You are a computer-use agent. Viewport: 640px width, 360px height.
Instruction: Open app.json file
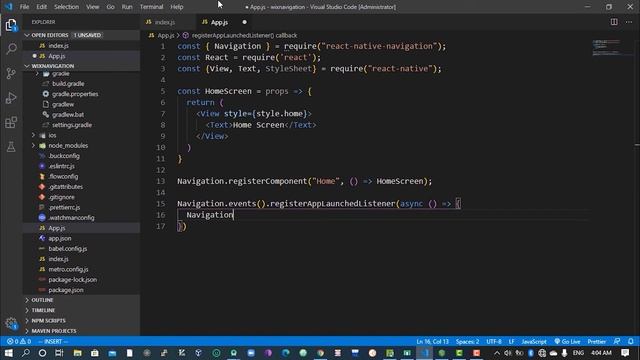coord(60,238)
